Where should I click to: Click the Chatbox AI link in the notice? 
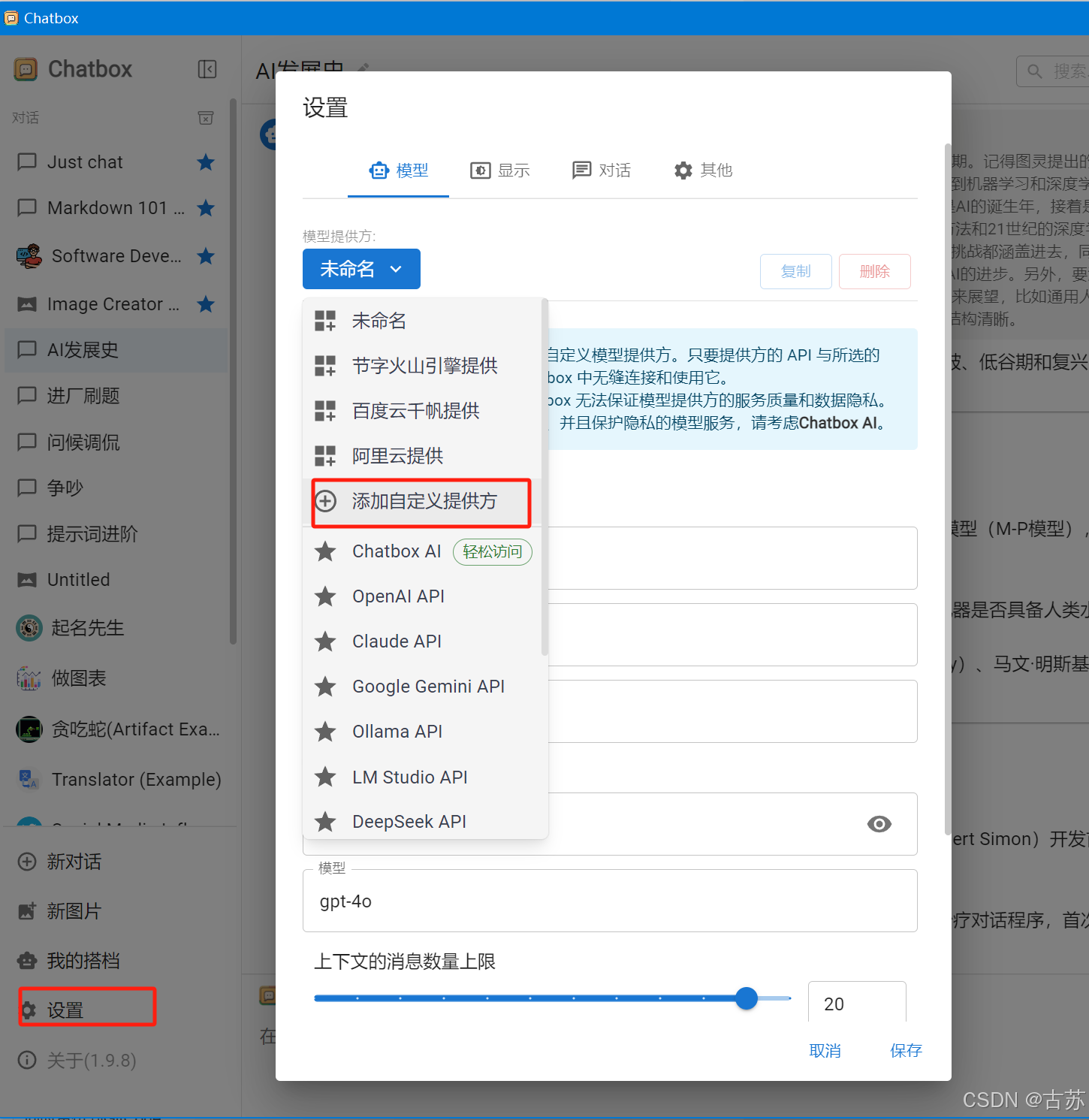(838, 423)
